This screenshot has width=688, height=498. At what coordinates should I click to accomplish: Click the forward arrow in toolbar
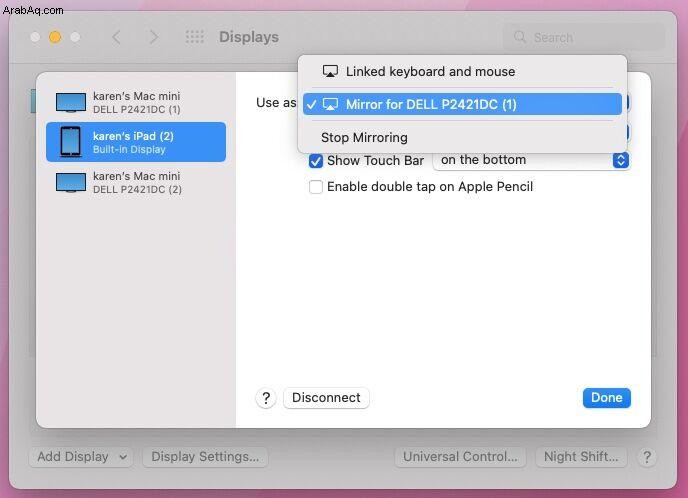click(x=153, y=37)
